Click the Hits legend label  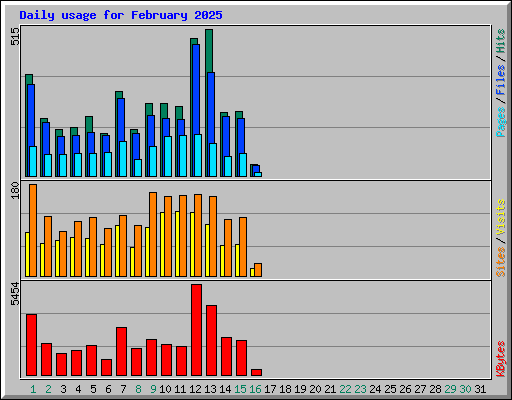coord(500,41)
